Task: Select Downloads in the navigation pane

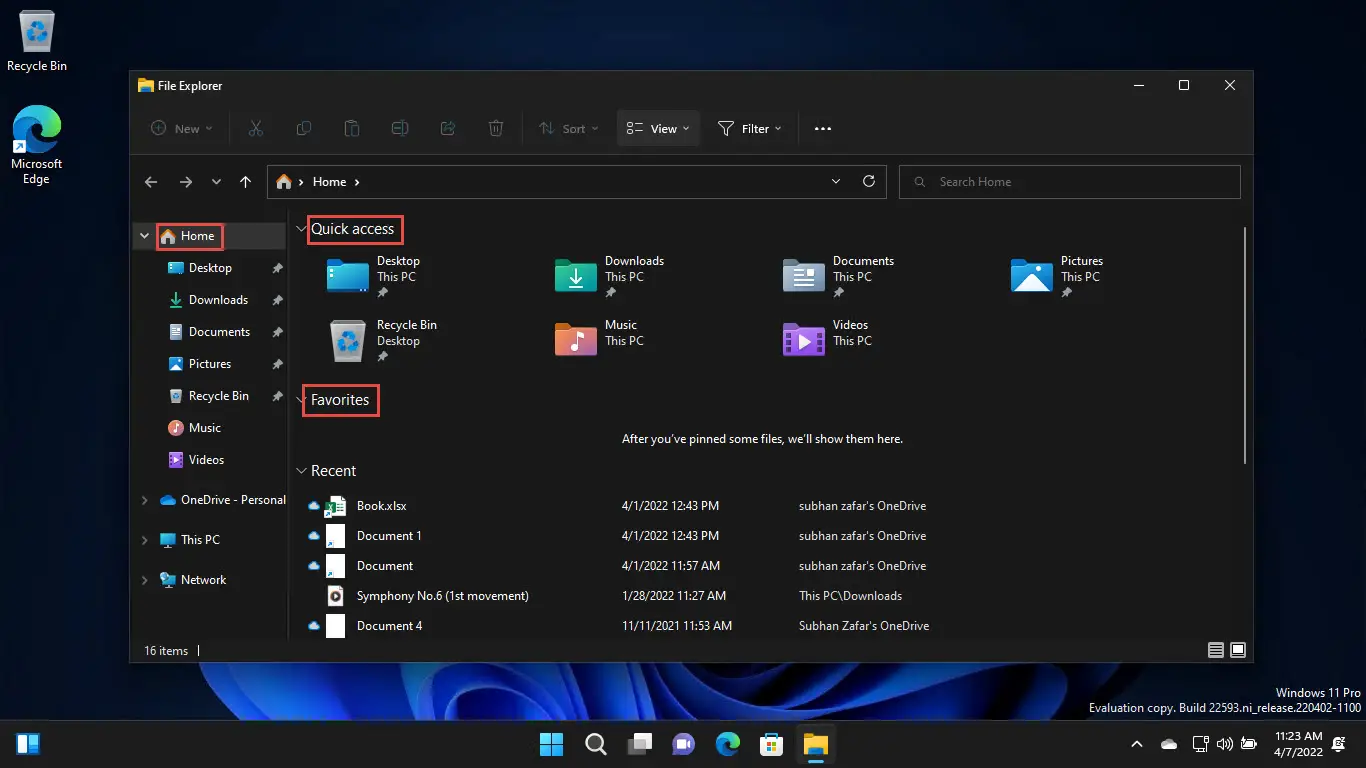Action: coord(218,300)
